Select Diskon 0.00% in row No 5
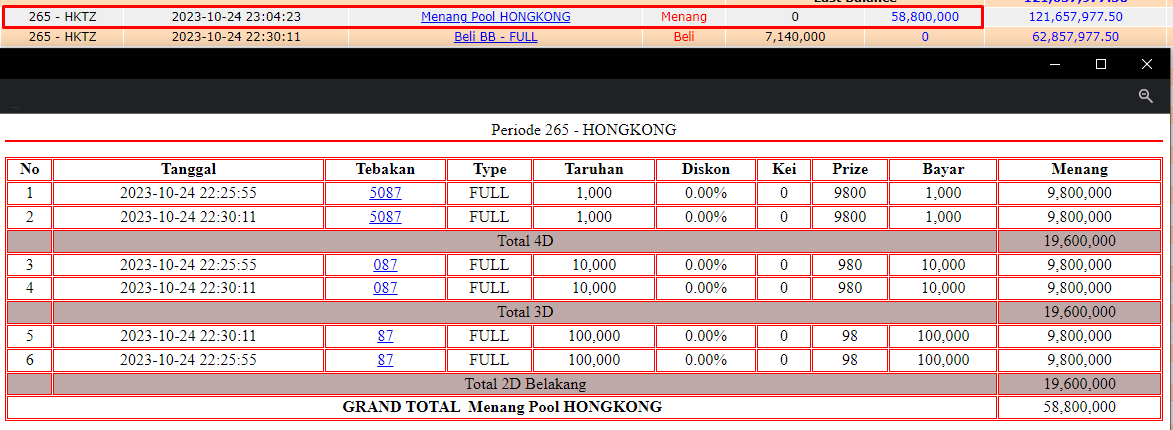Viewport: 1173px width, 430px height. [x=705, y=336]
